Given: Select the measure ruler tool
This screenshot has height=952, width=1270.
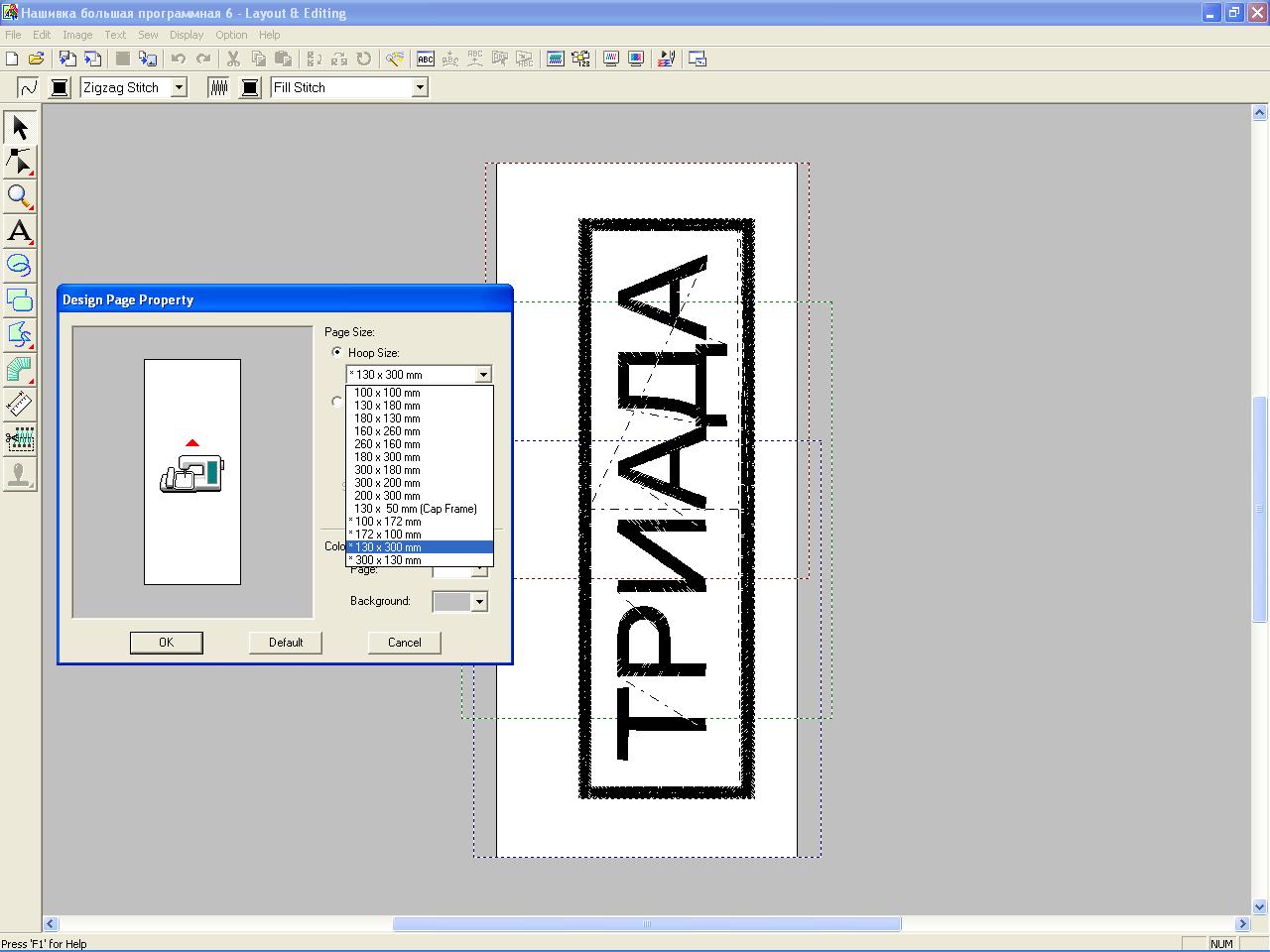Looking at the screenshot, I should (x=20, y=404).
